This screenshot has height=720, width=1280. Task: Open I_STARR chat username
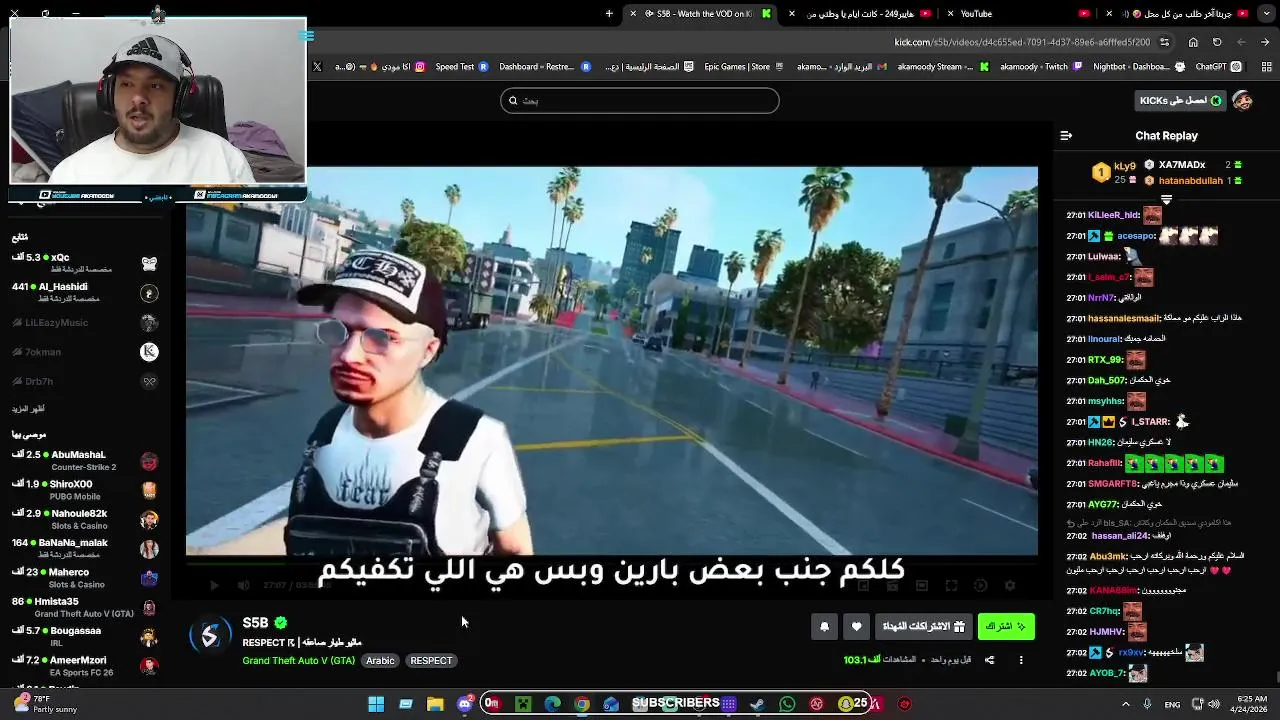pos(1150,422)
